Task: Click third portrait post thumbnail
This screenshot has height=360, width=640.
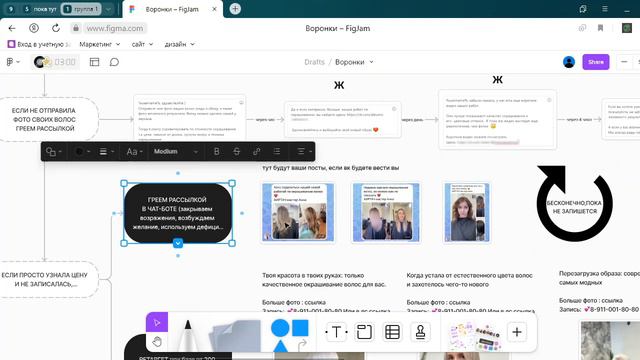Action: [467, 213]
